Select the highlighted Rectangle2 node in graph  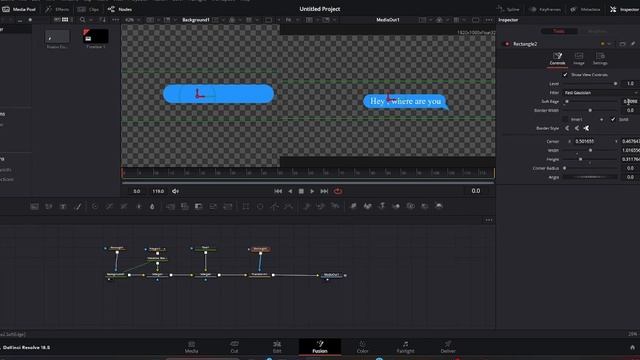260,249
